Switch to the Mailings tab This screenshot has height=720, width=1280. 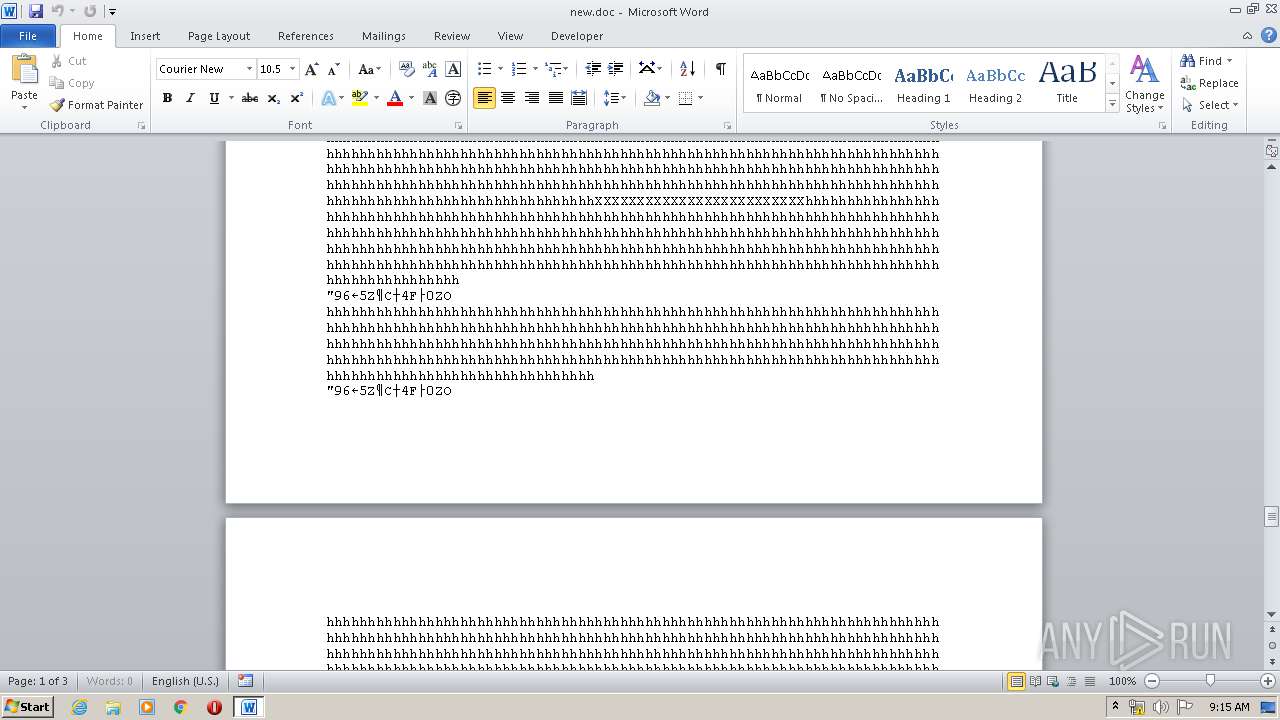[384, 36]
